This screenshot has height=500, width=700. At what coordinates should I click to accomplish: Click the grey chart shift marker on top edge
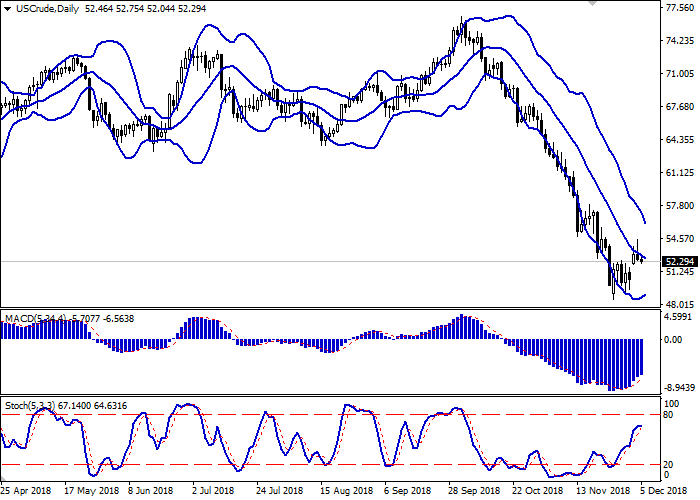pos(592,3)
